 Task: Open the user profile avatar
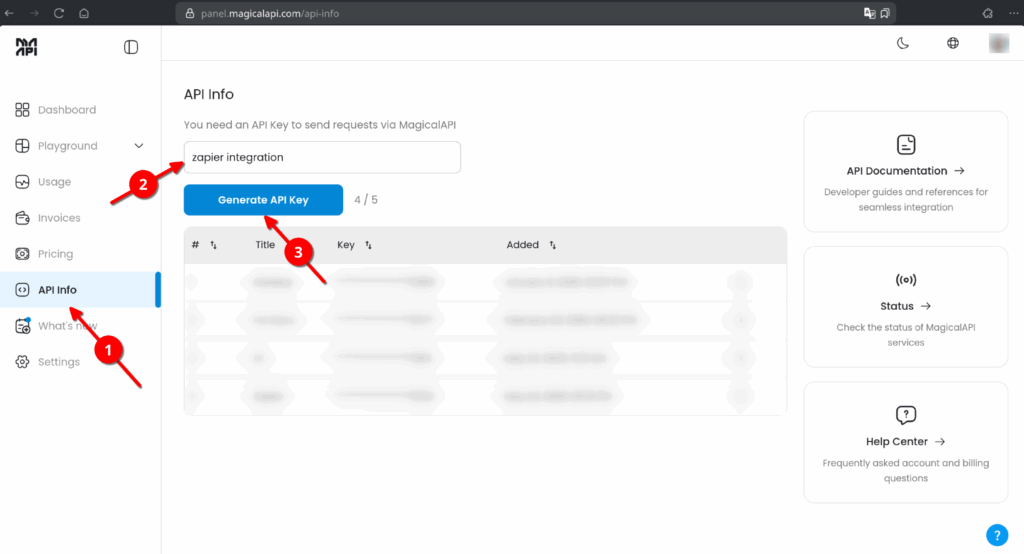(999, 43)
